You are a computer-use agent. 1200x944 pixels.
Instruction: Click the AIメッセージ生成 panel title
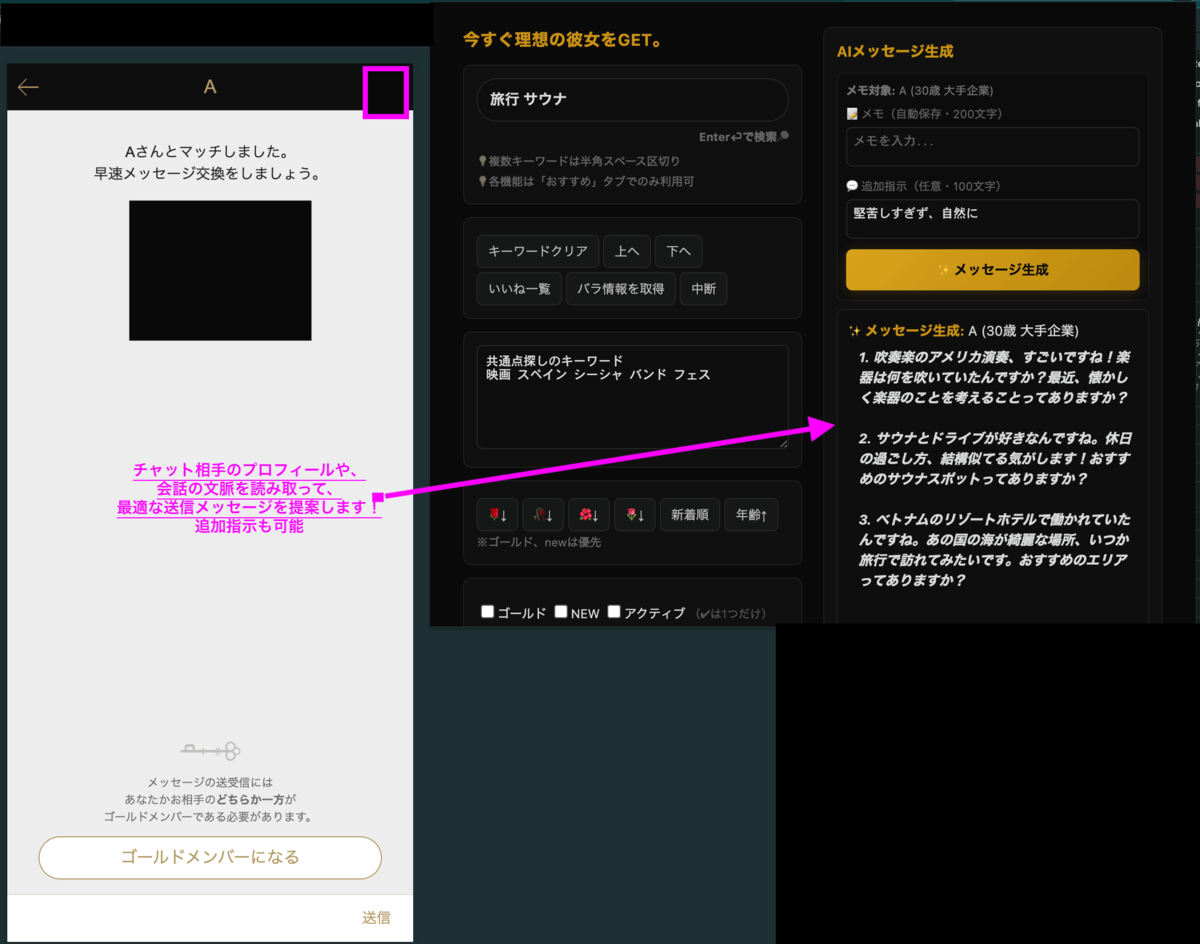[895, 51]
